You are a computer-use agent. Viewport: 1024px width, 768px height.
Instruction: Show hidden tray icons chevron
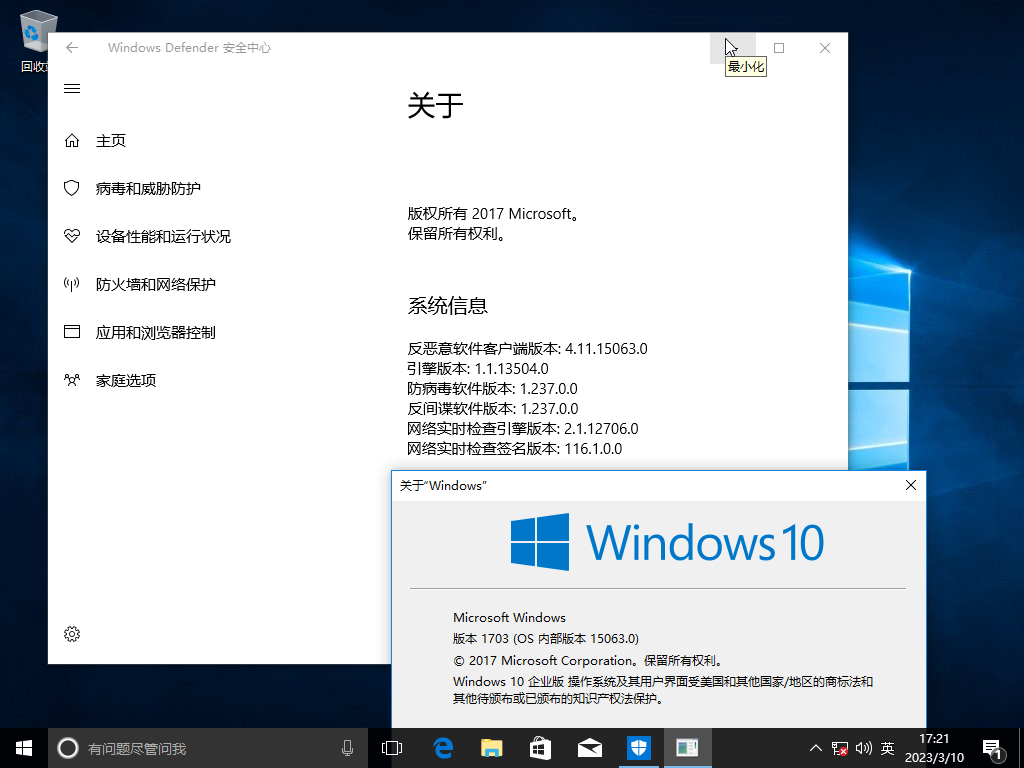coord(816,748)
